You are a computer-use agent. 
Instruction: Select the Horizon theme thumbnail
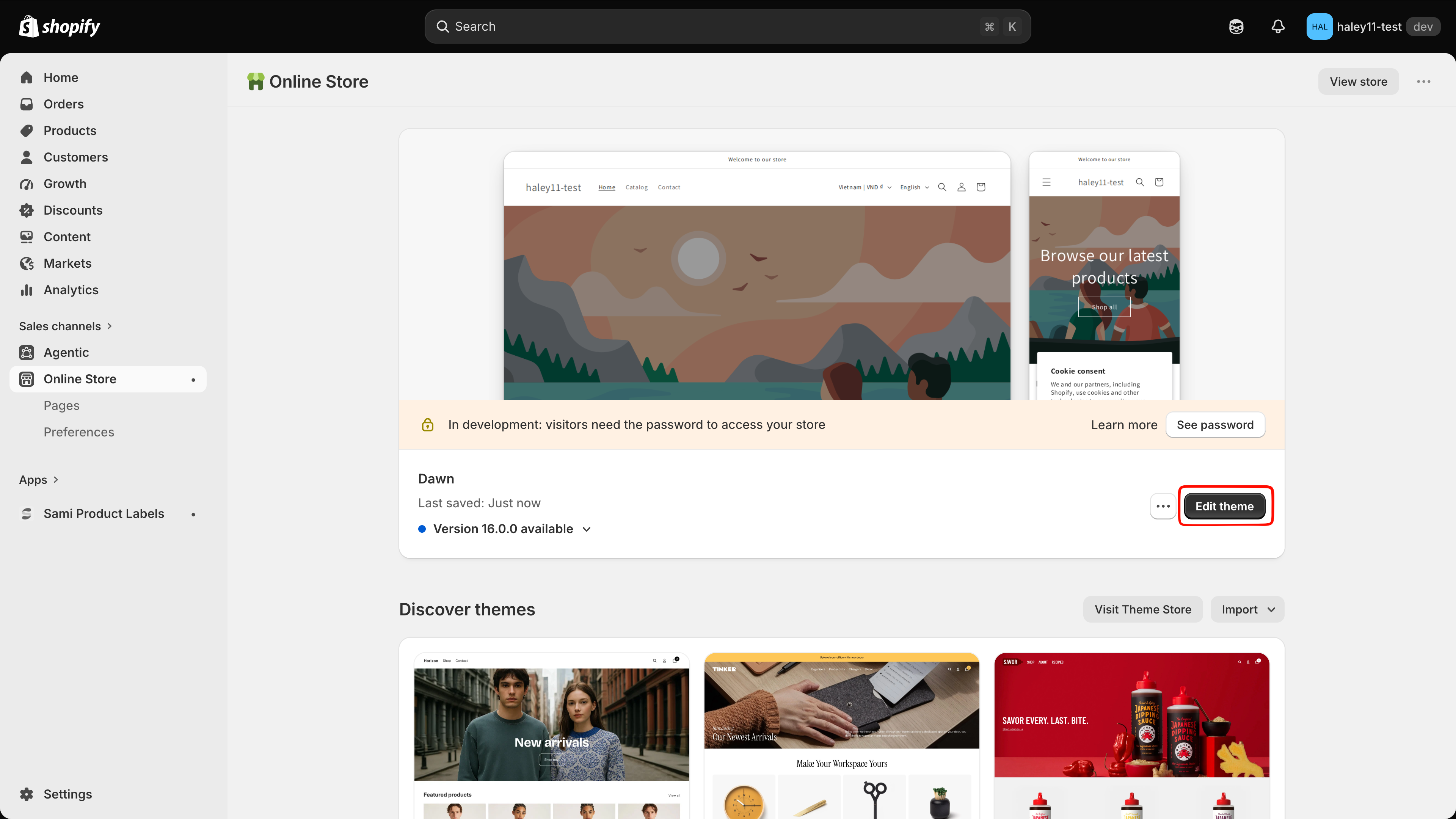552,736
